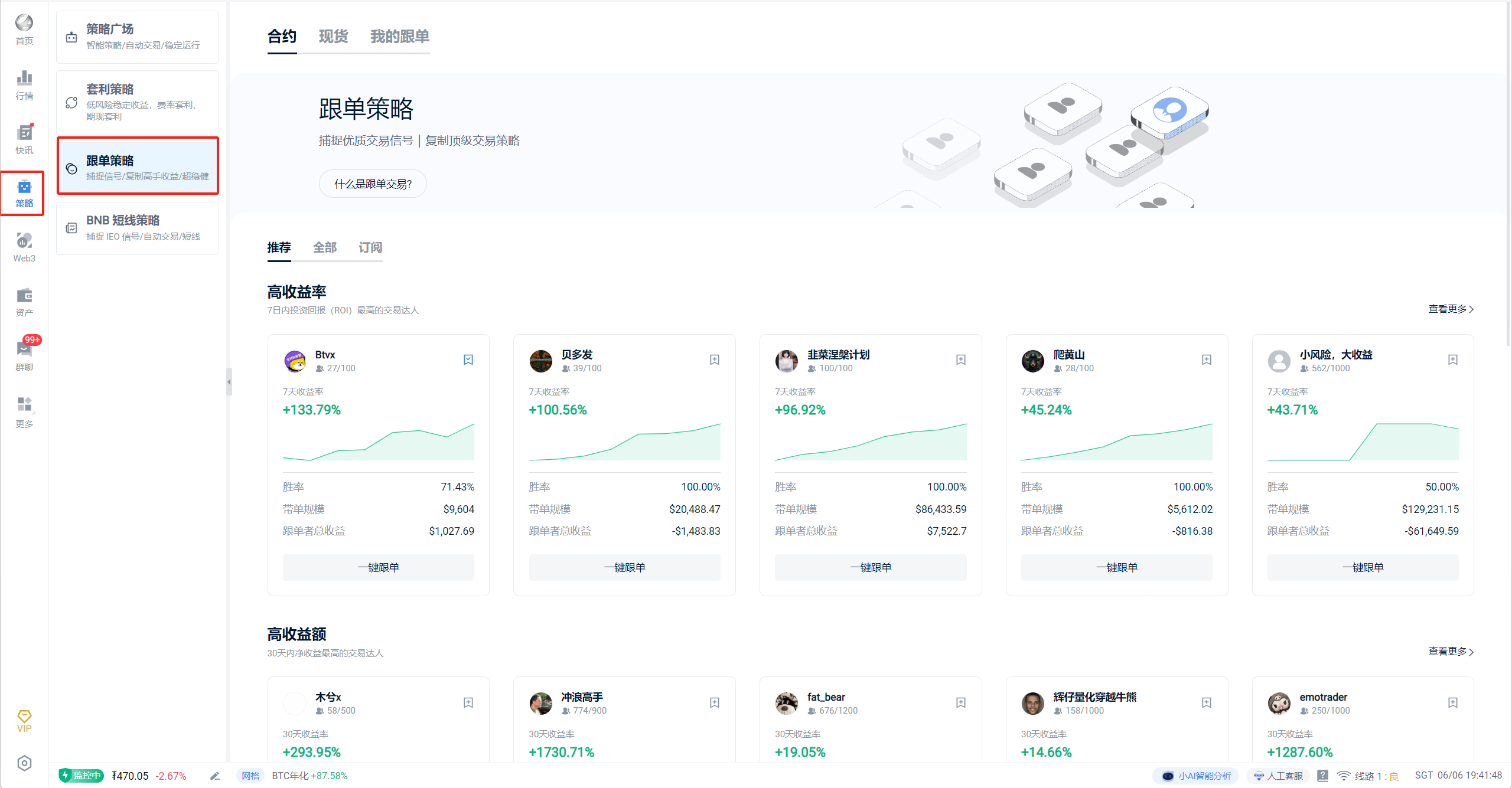Select the 策略 strategy sidebar icon
This screenshot has height=788, width=1512.
click(x=24, y=194)
